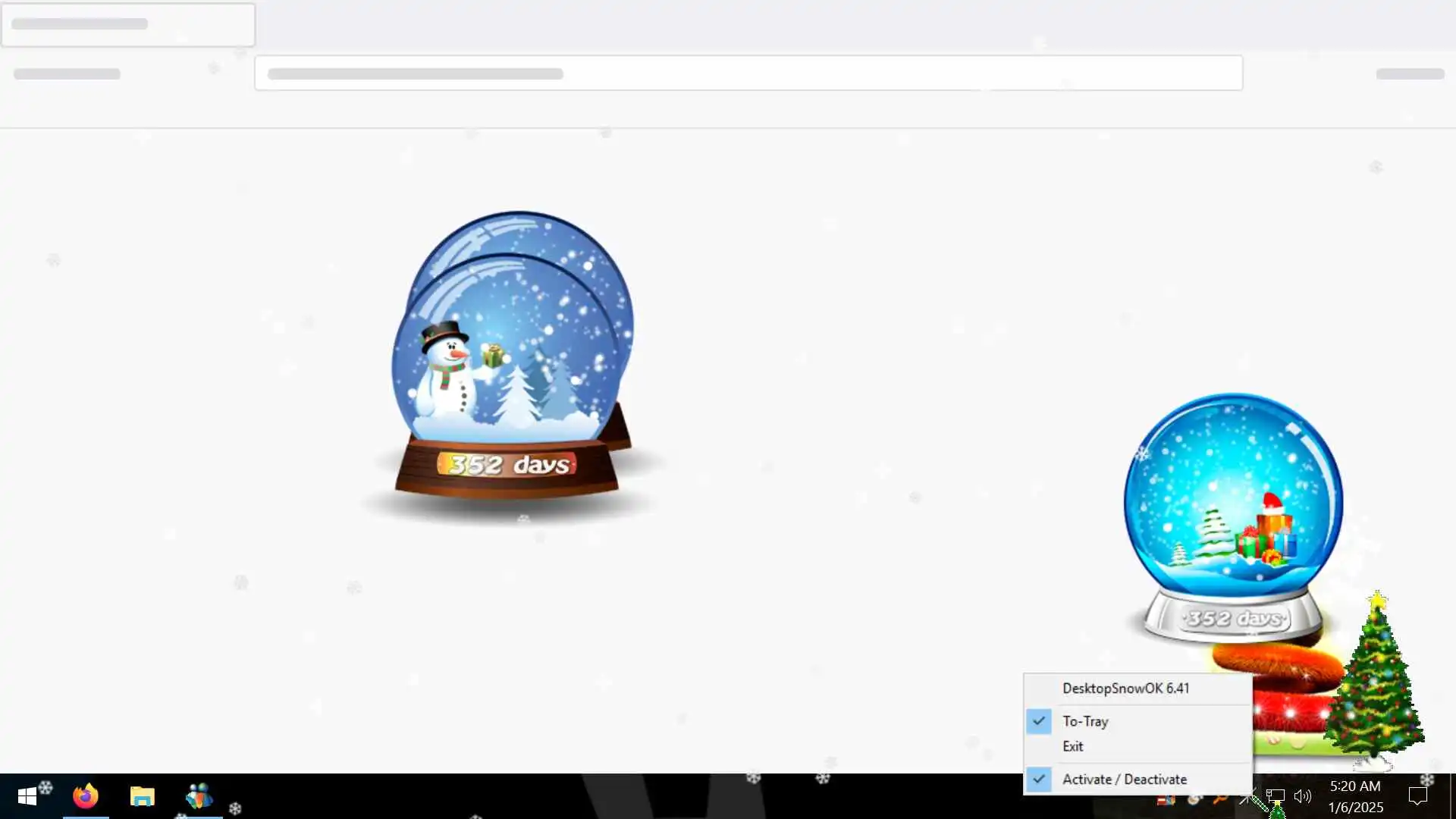
Task: Select the loading browser tab at top
Action: [127, 24]
